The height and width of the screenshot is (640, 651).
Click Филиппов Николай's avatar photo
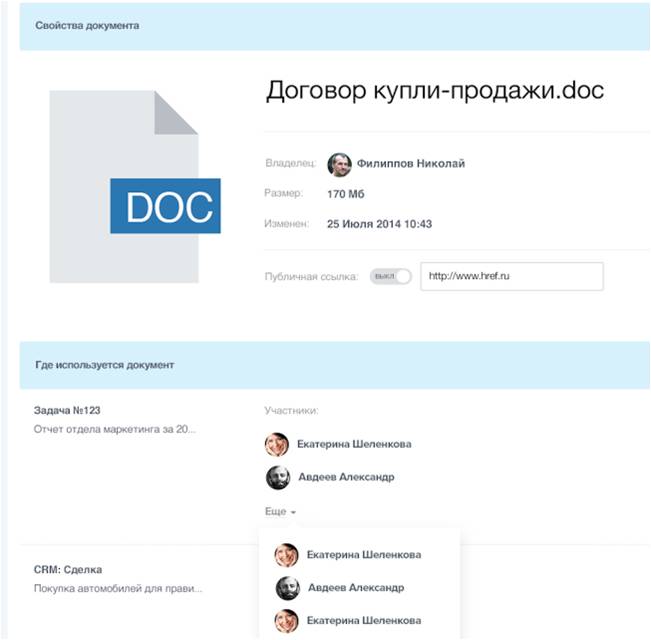(339, 164)
